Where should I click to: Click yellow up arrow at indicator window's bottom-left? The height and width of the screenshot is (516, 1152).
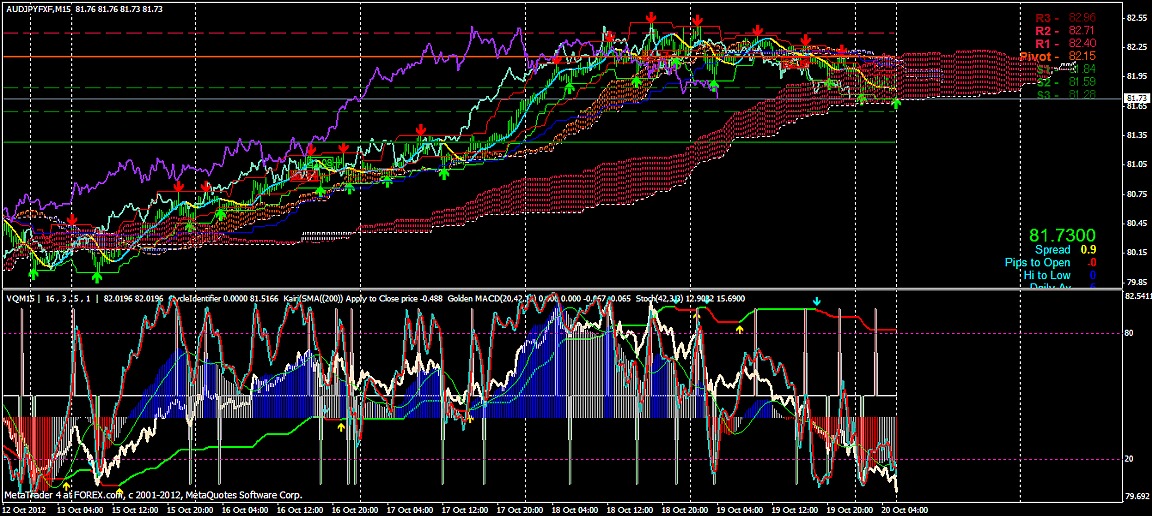pos(67,484)
